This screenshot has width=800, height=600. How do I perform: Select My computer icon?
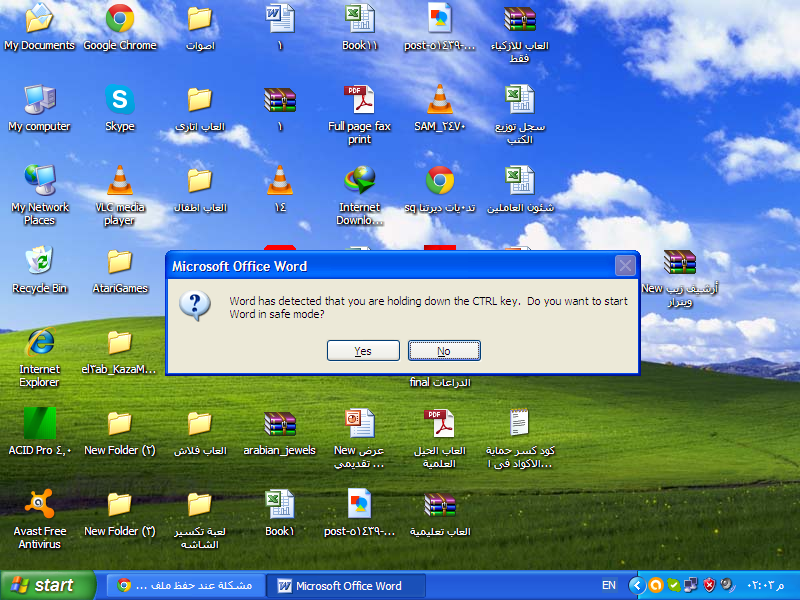(39, 108)
